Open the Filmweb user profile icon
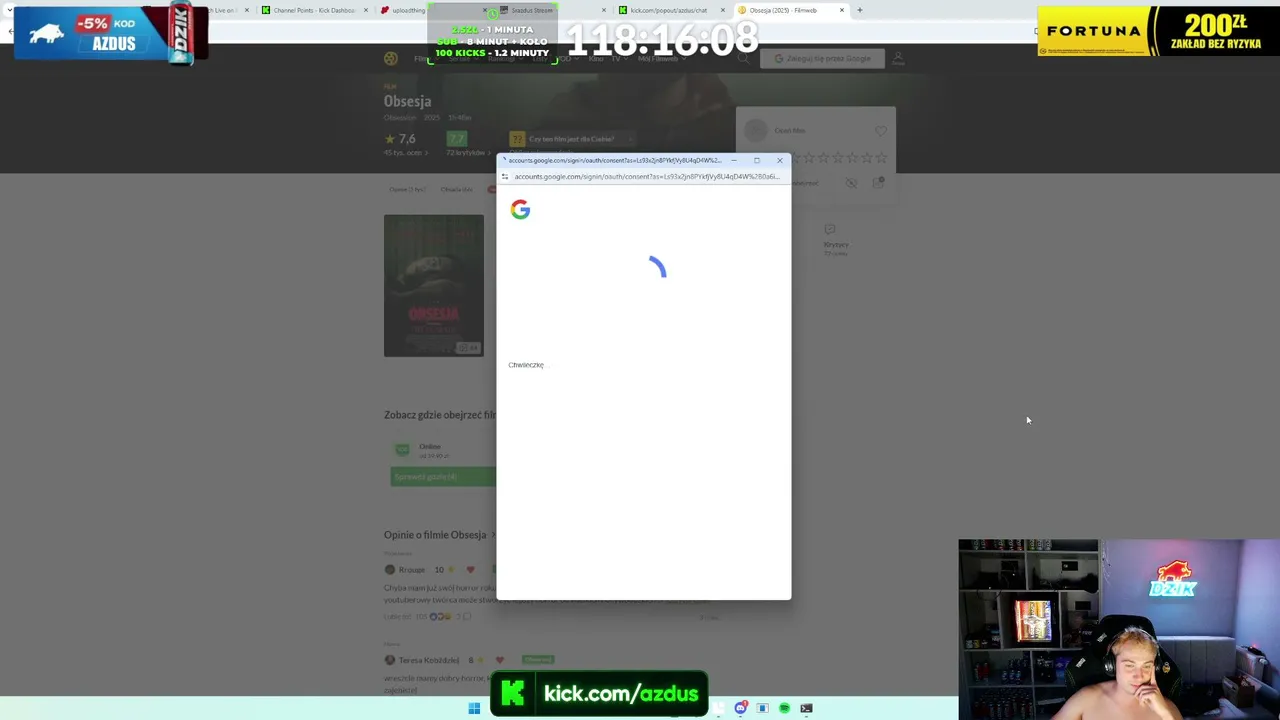Viewport: 1280px width, 720px height. [898, 59]
